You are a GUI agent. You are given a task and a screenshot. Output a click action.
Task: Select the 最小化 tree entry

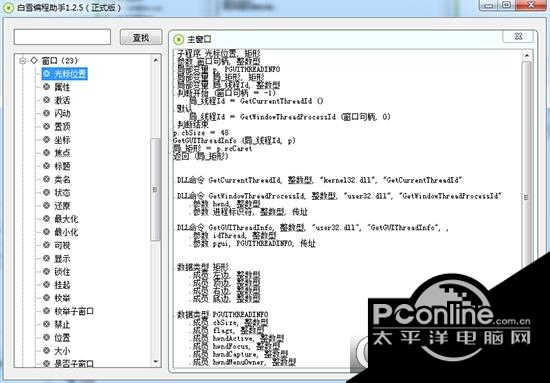[66, 232]
